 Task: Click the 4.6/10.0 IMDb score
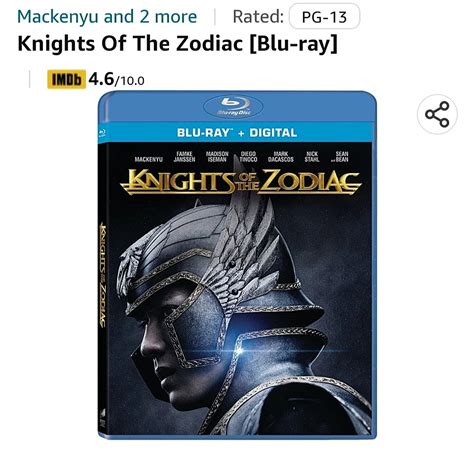[x=116, y=79]
